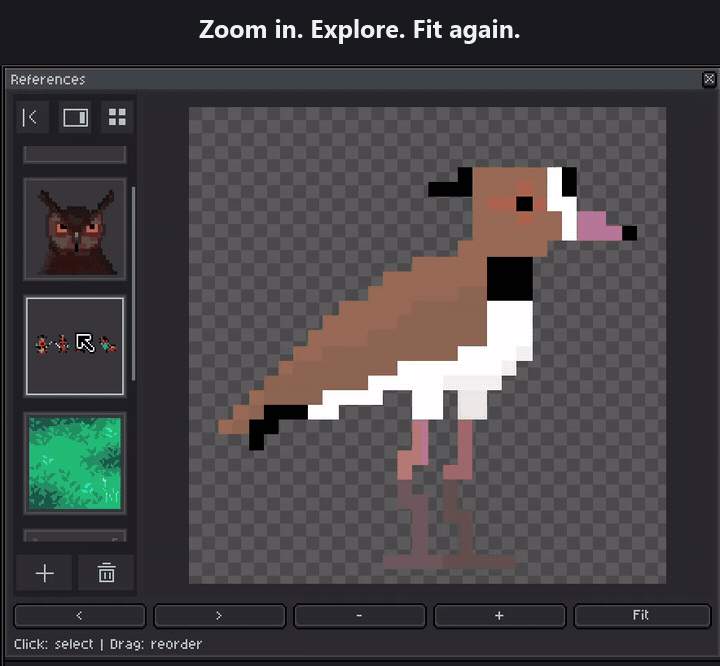
Task: Click the status hint text at bottom
Action: pos(108,644)
